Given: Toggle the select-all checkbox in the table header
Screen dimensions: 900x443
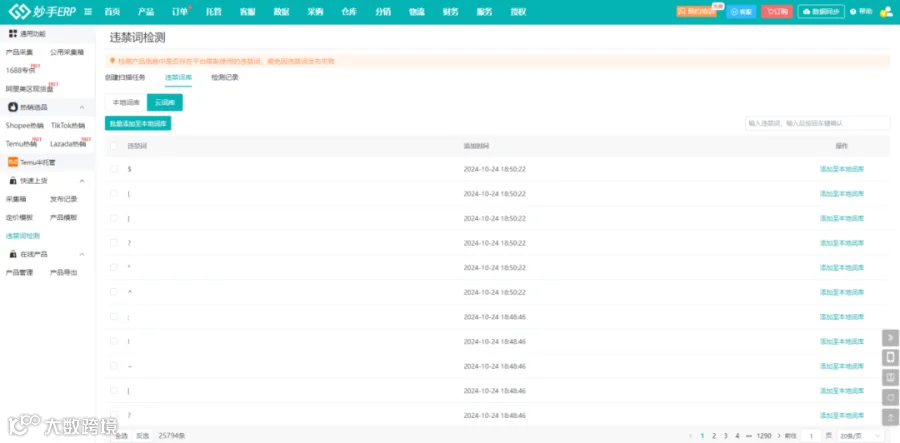Looking at the screenshot, I should click(114, 146).
